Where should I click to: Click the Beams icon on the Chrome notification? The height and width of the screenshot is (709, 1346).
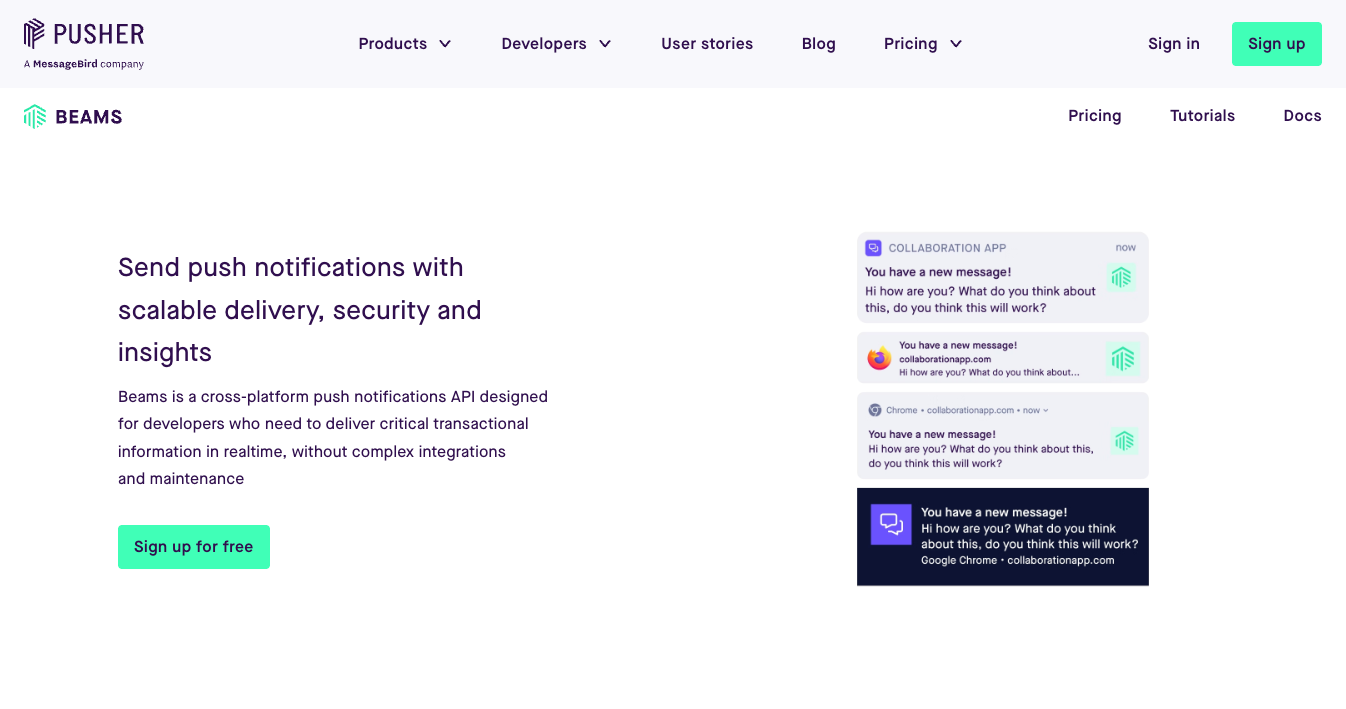click(1123, 440)
